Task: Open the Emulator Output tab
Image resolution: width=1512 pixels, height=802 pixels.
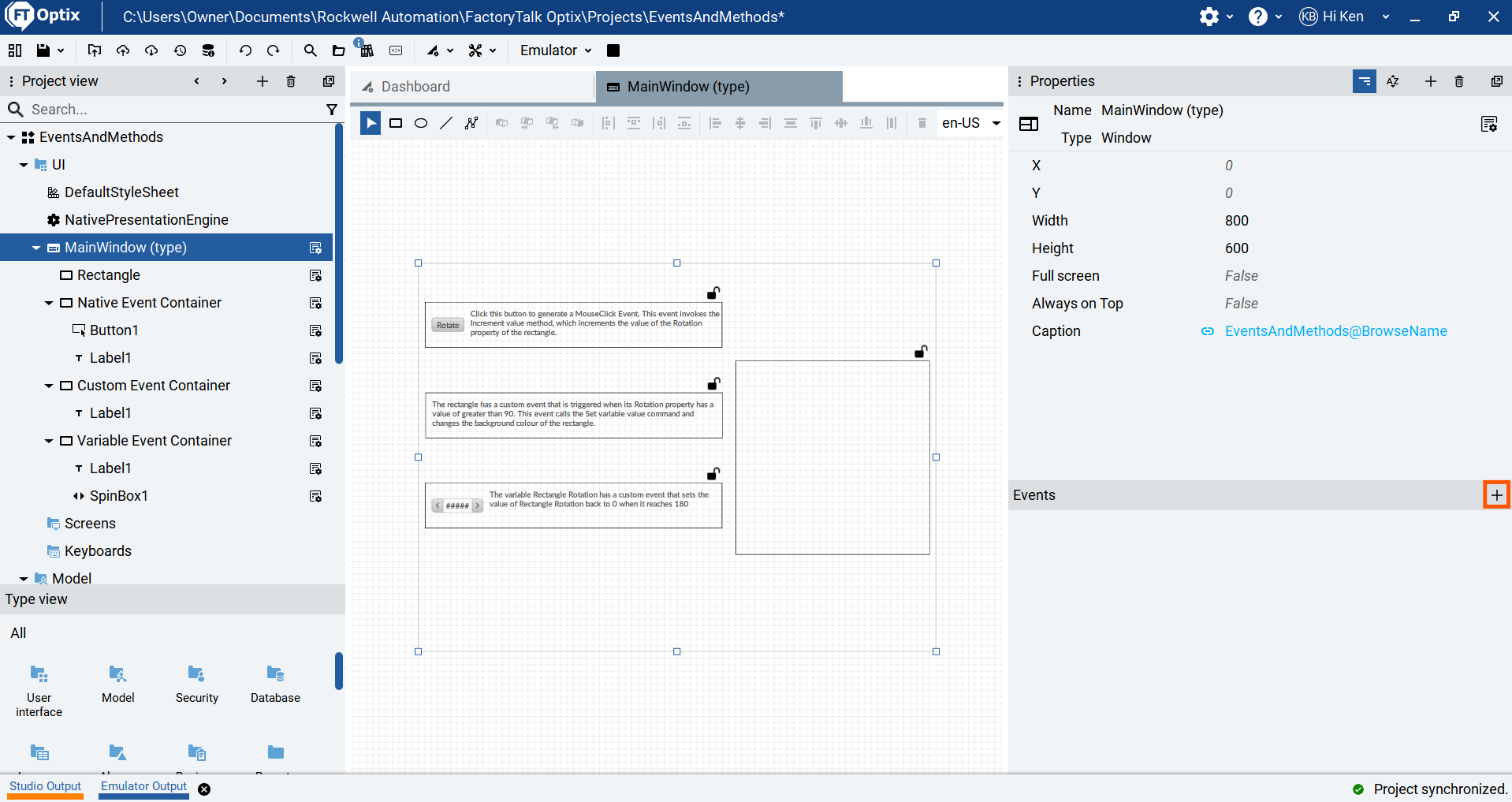Action: (143, 787)
